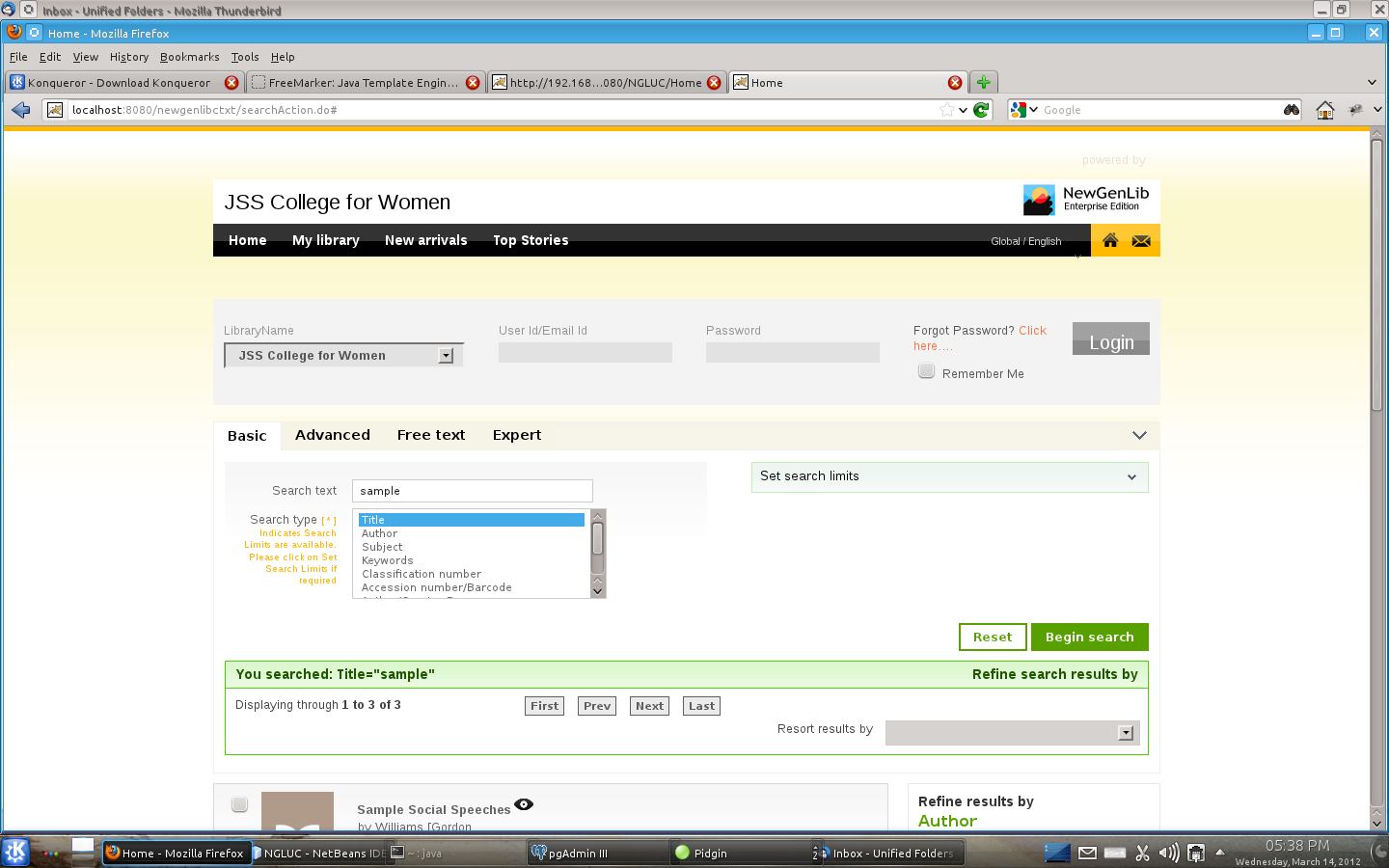Click the binoculars search icon

tap(1291, 110)
